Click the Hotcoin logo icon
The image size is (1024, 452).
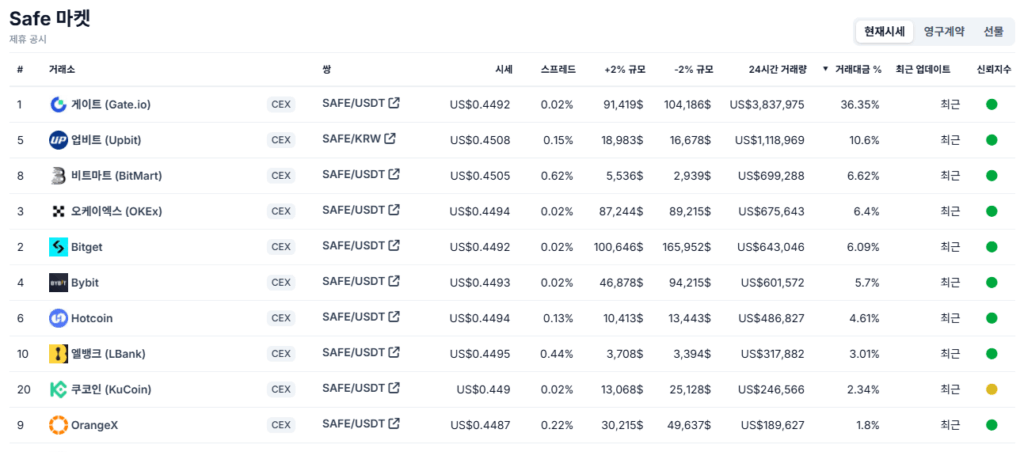tap(58, 318)
